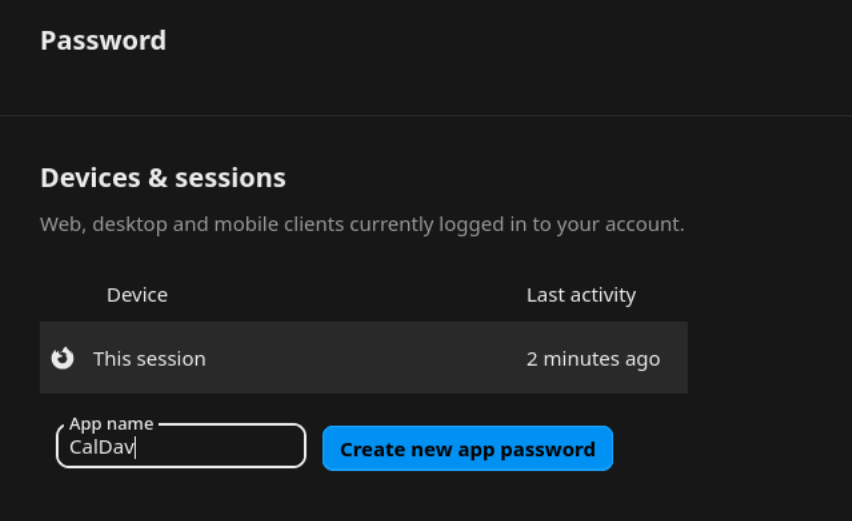
Task: Click the logged-in clients description text
Action: (x=362, y=224)
